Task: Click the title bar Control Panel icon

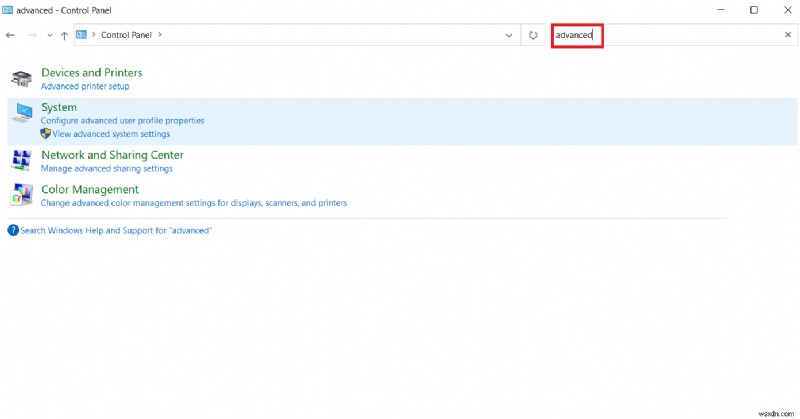Action: pos(8,10)
